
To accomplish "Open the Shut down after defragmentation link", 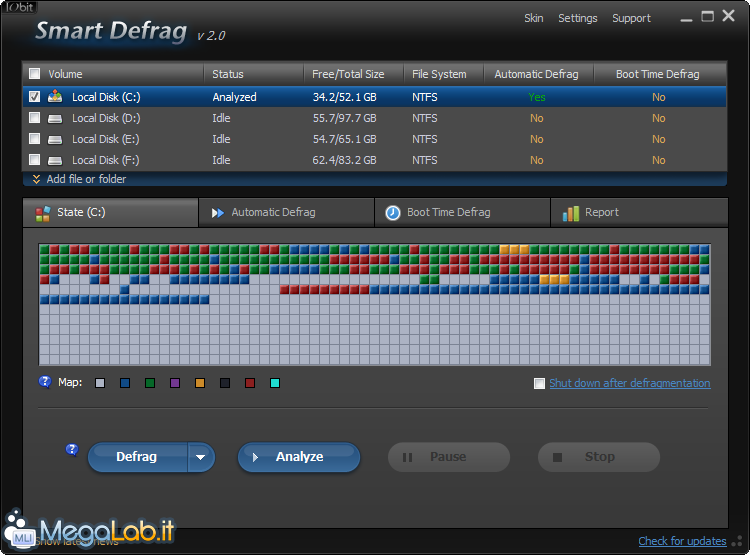I will pos(629,383).
